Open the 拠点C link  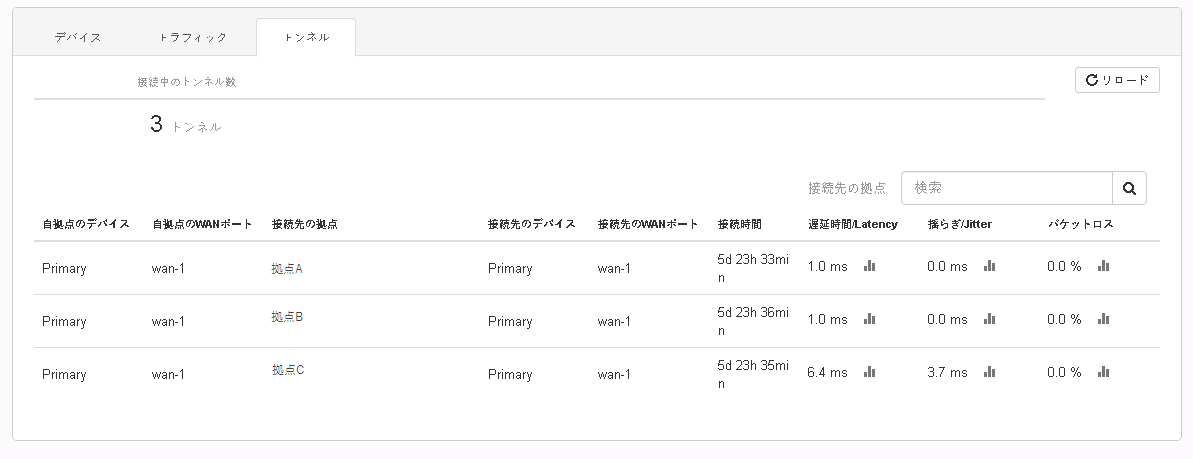[x=287, y=370]
